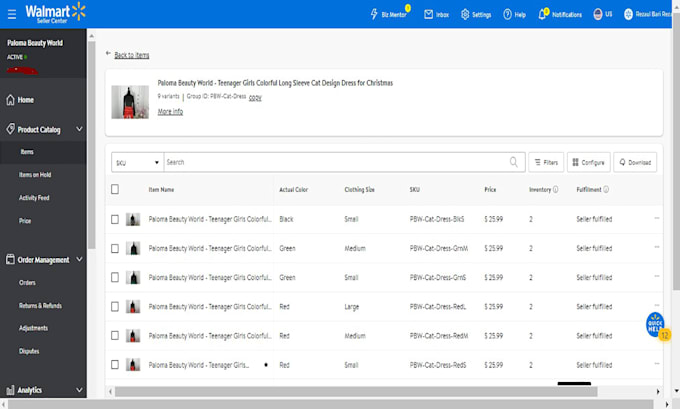Select the Red Large dress row checkbox
Viewport: 680px width, 409px height.
[115, 307]
